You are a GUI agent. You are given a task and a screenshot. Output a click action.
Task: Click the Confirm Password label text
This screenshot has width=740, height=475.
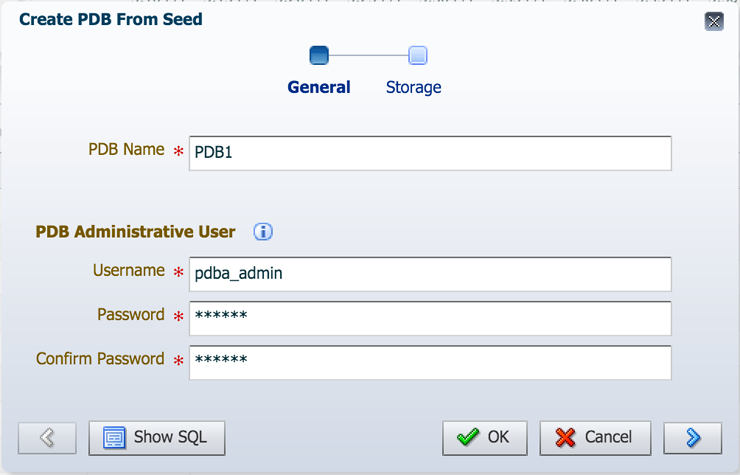pos(100,358)
